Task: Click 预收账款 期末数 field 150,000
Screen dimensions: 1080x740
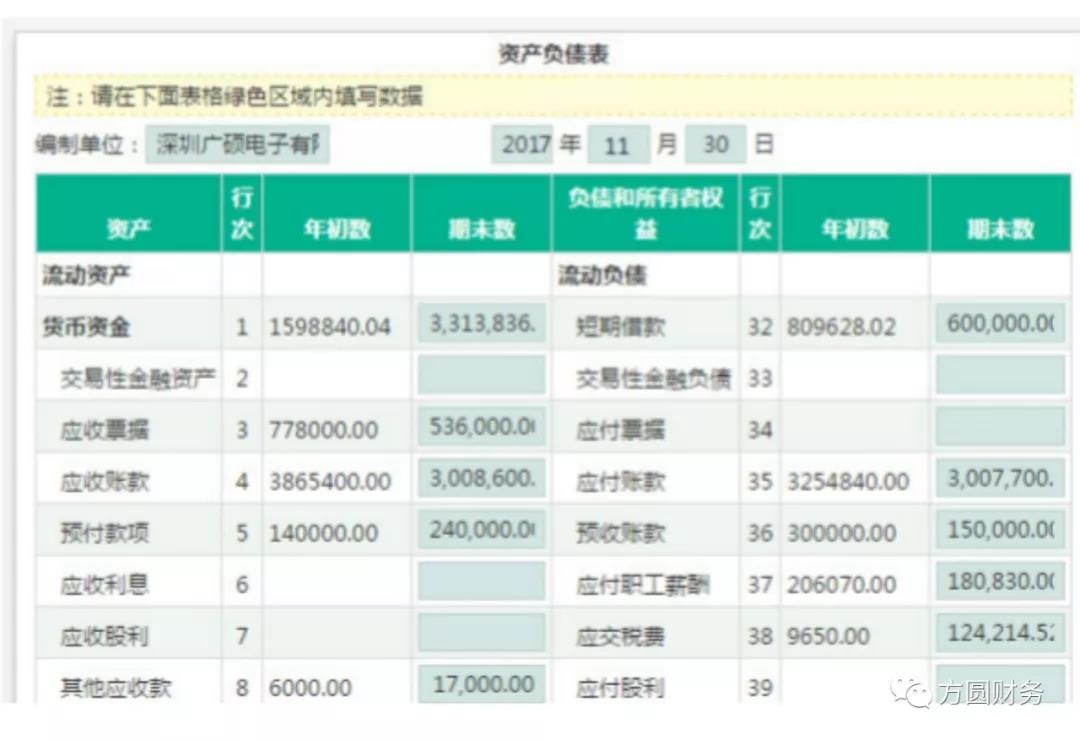Action: point(1000,530)
